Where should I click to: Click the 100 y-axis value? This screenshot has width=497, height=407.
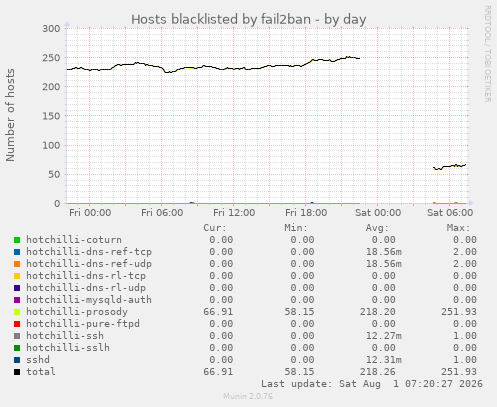[x=51, y=145]
